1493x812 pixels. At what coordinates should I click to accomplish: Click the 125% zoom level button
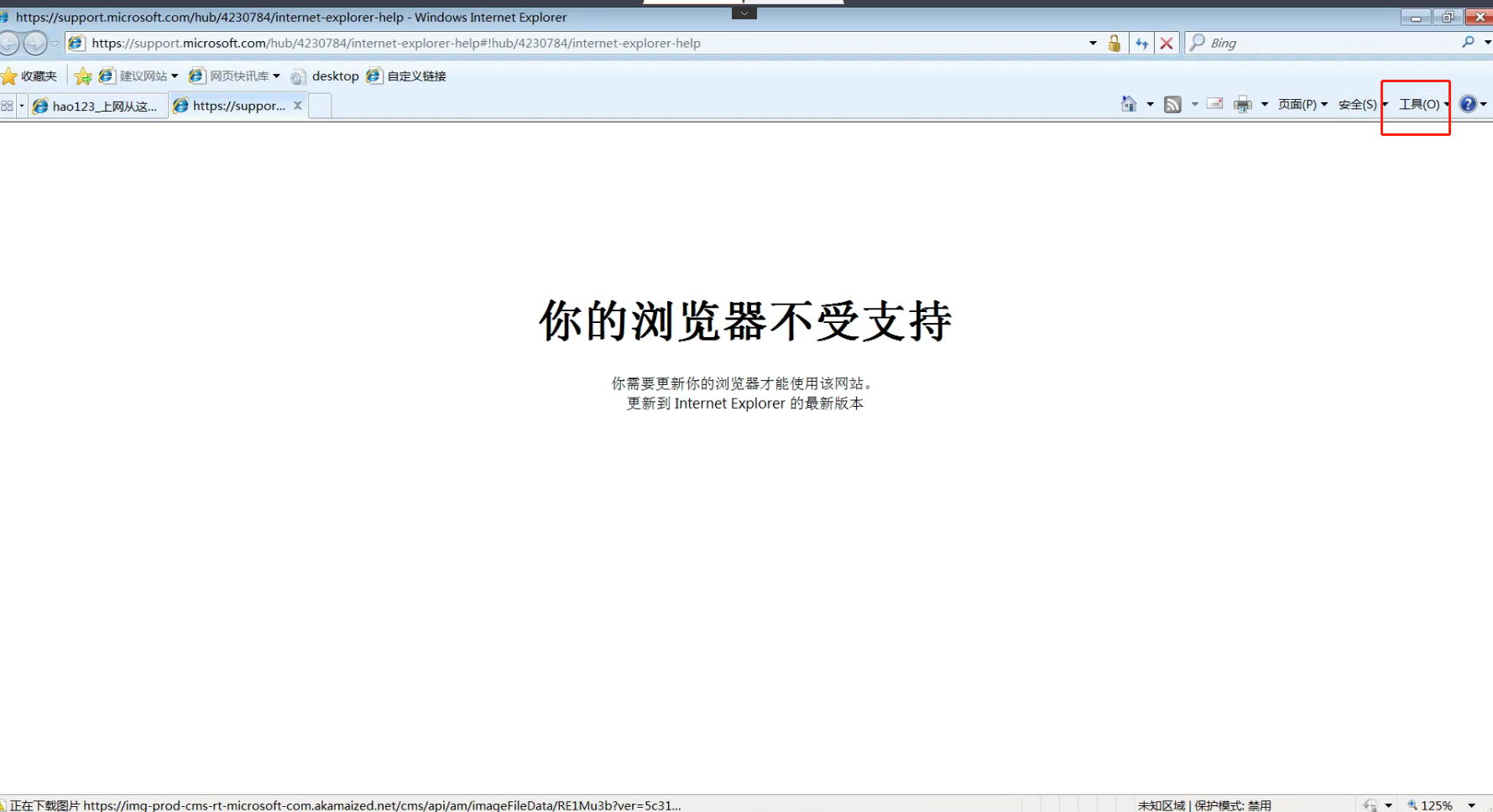(1431, 805)
